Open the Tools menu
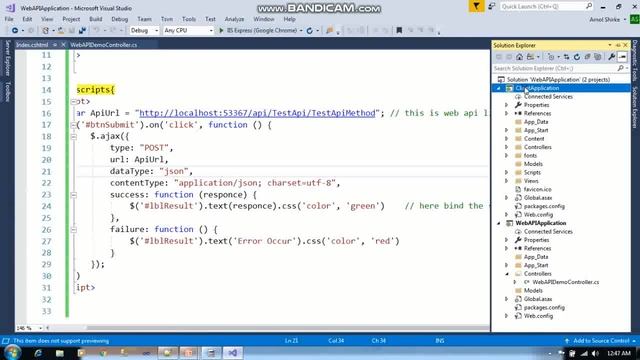The height and width of the screenshot is (360, 640). 189,19
